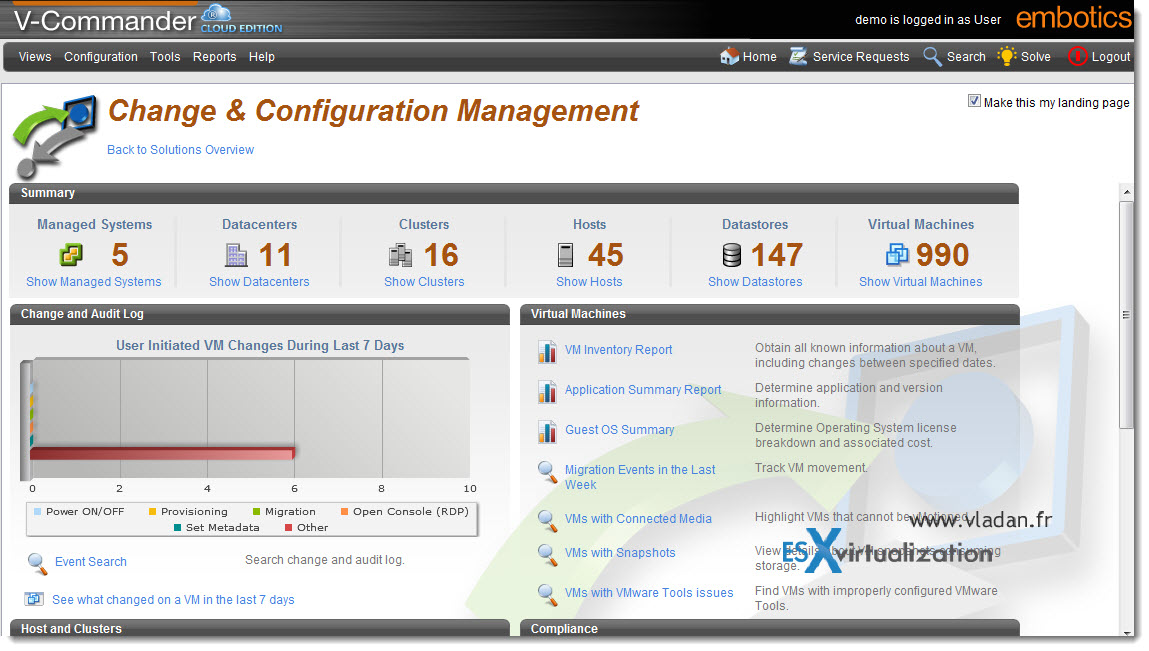Screen dimensions: 1149x651
Task: Click the Search magnifier icon in toolbar
Action: (x=932, y=56)
